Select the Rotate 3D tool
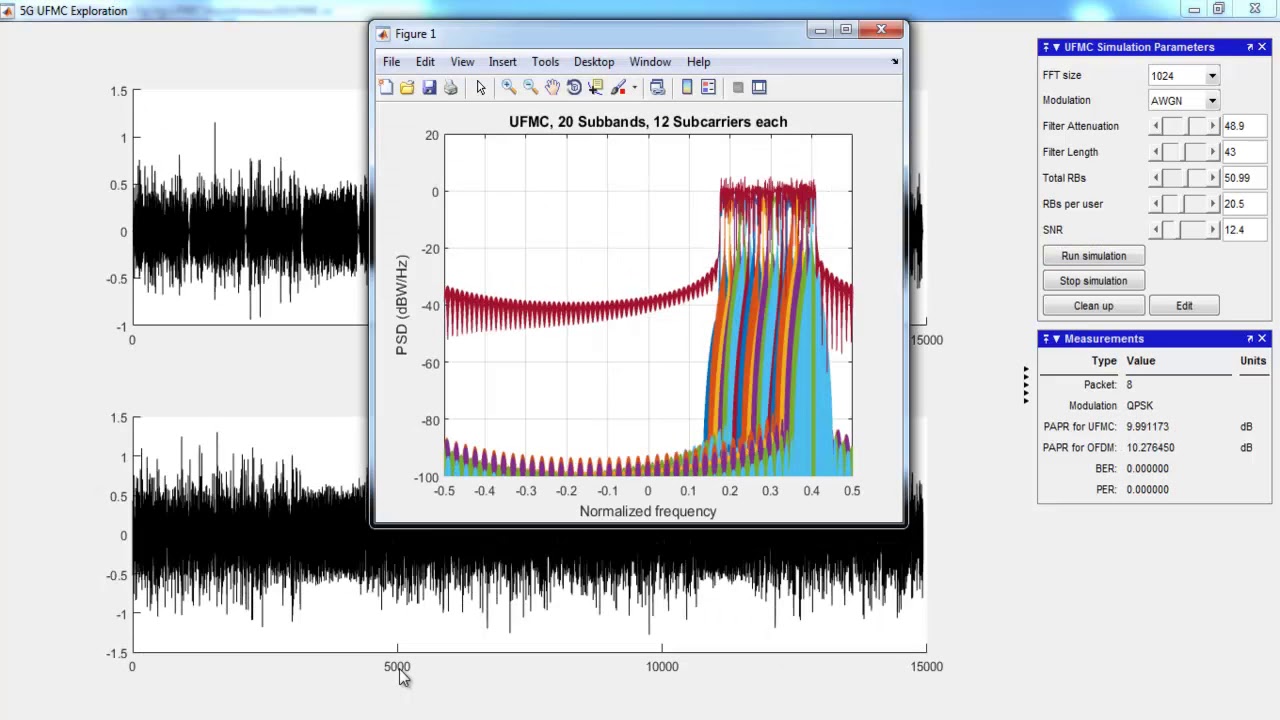1280x720 pixels. point(574,88)
